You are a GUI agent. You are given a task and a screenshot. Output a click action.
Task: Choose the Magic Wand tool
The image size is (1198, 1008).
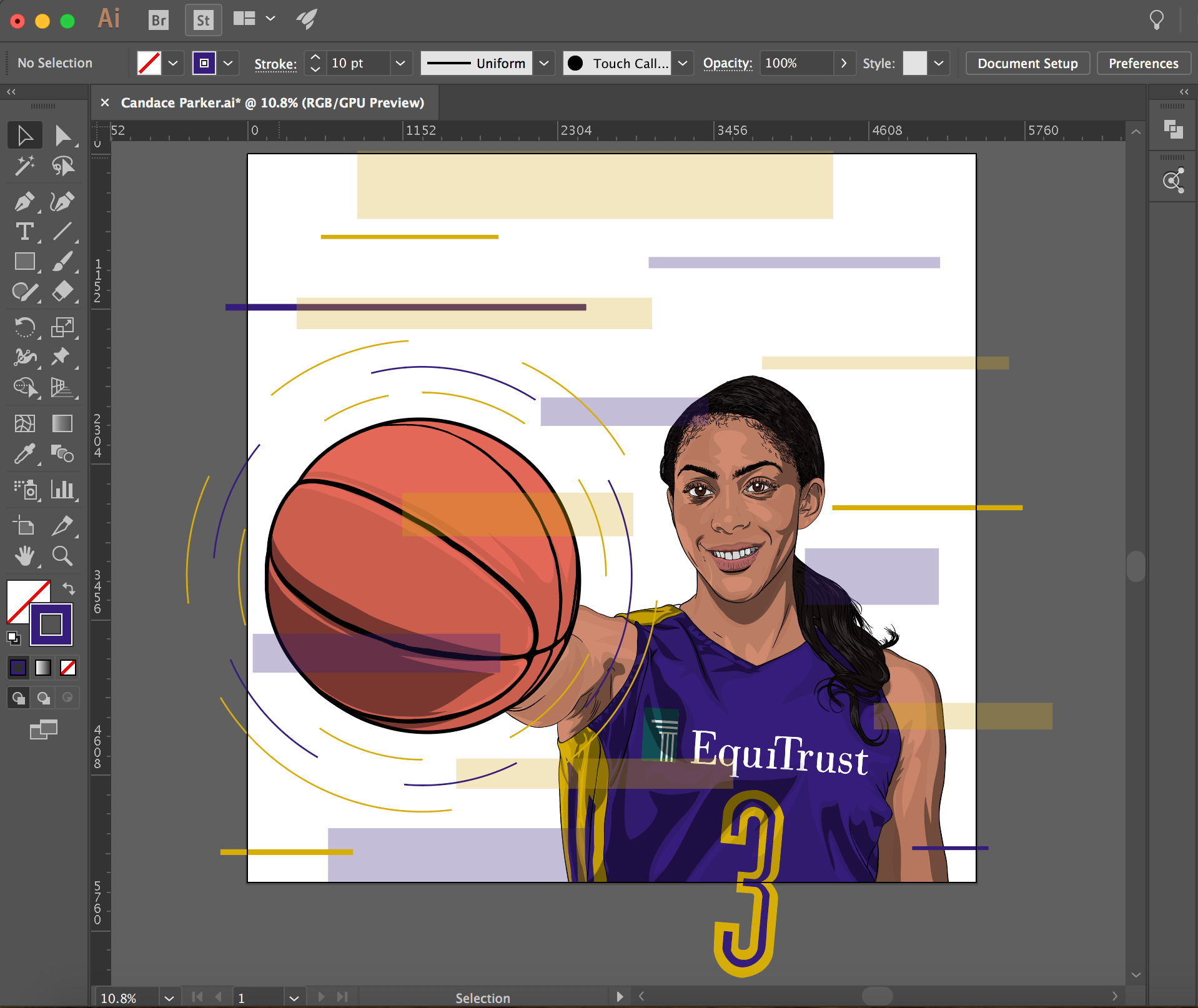(x=25, y=166)
